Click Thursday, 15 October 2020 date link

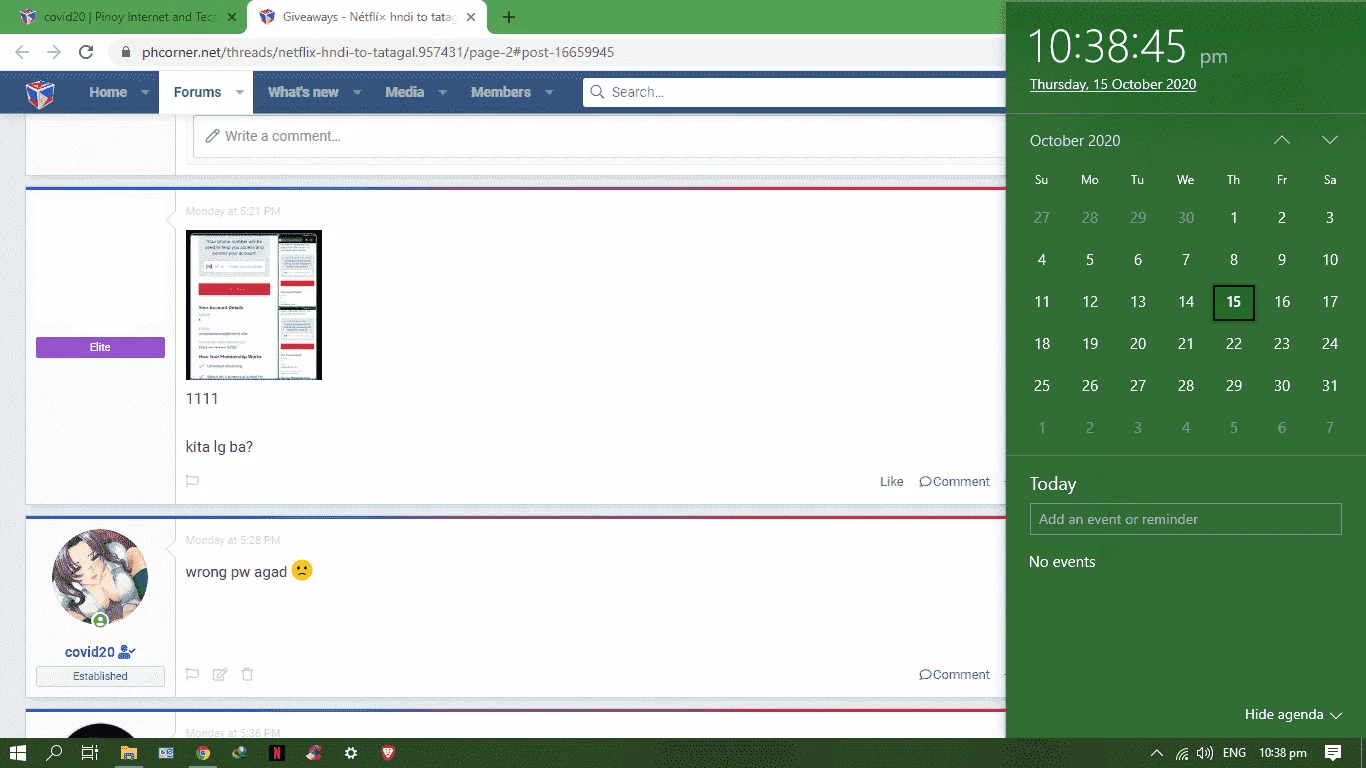[1113, 84]
